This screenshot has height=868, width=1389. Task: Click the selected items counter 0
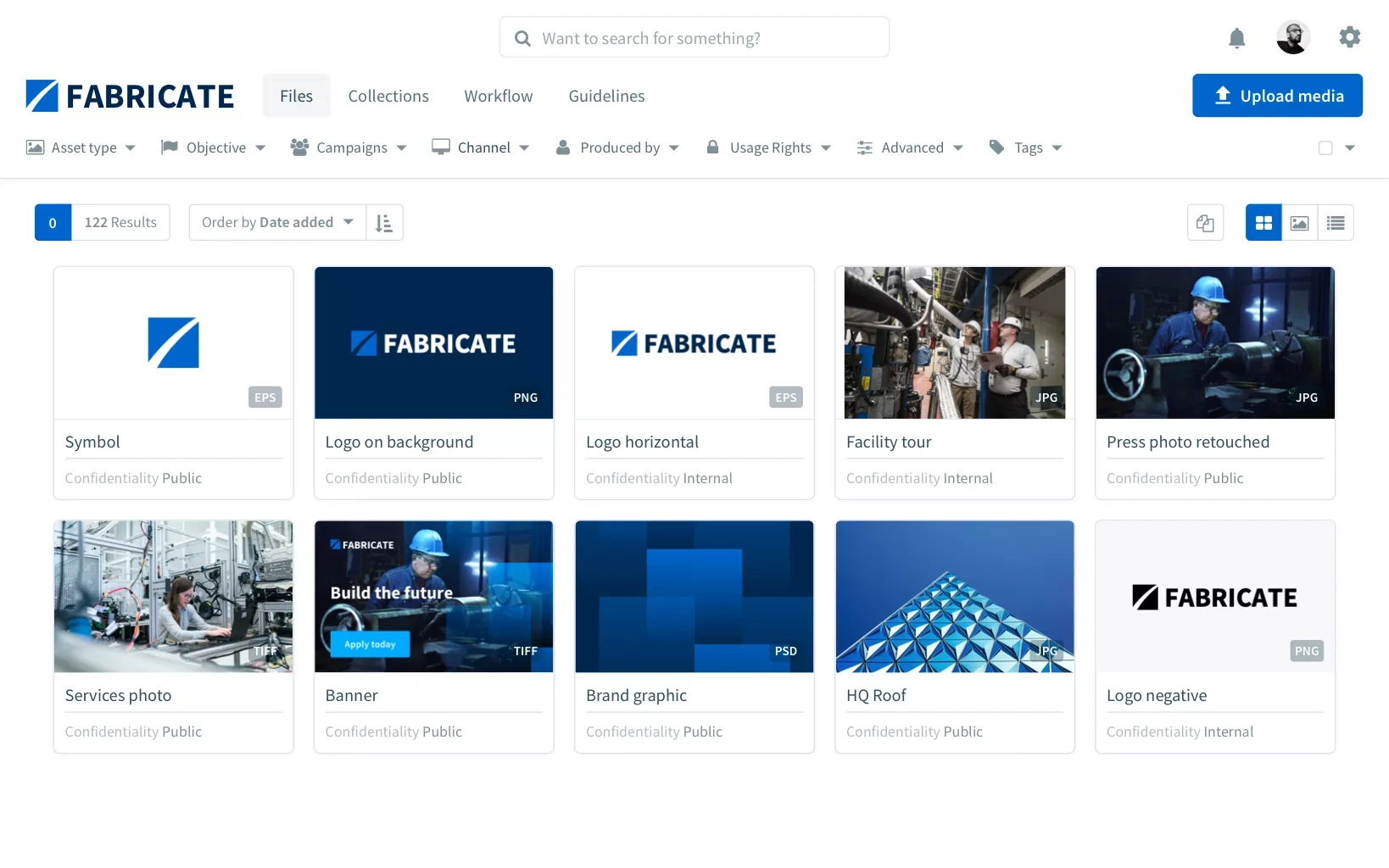click(x=53, y=222)
